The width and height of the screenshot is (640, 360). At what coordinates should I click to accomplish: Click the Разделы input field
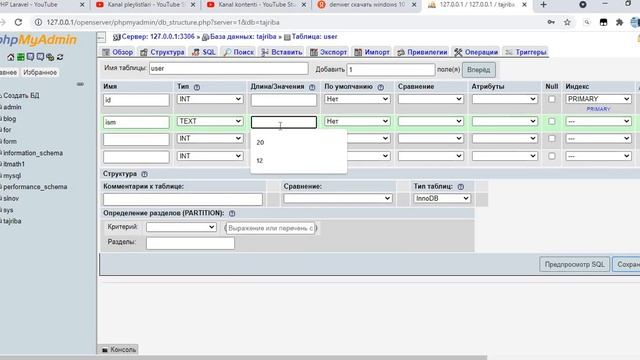click(190, 243)
